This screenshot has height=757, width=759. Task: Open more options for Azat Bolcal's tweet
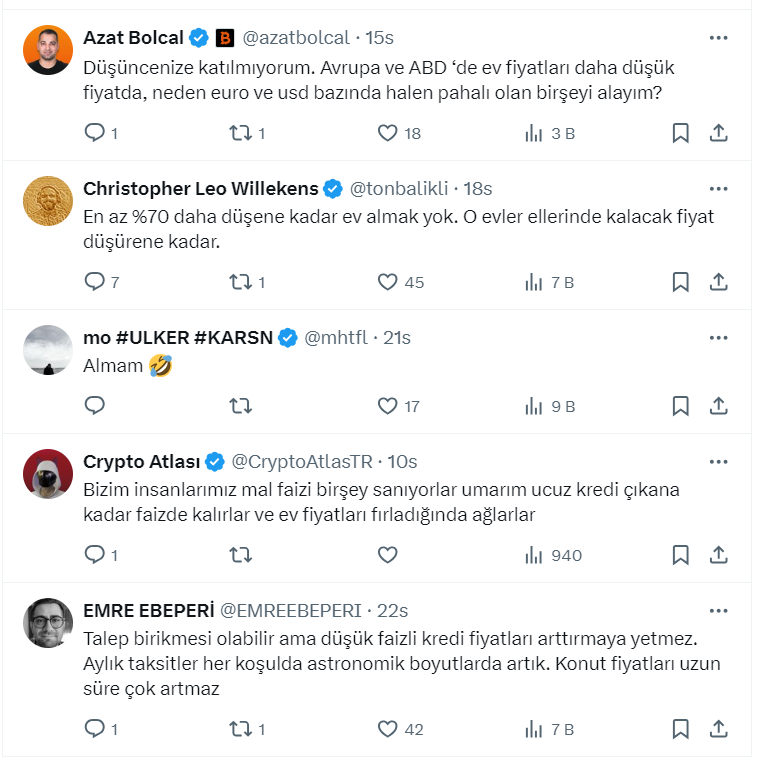point(718,38)
